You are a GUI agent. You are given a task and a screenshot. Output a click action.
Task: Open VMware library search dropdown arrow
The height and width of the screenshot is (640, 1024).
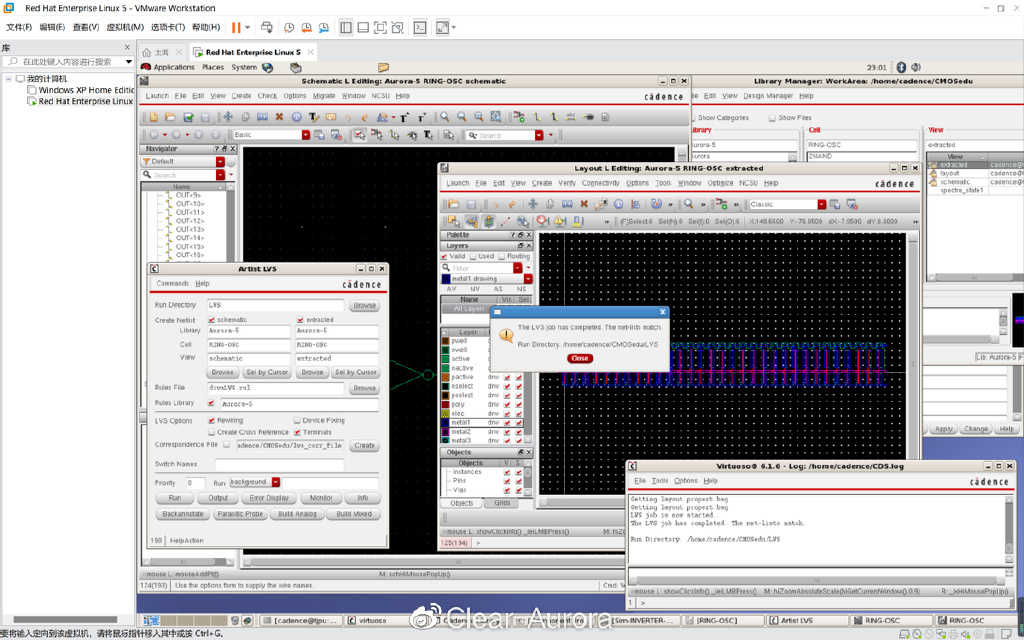point(129,61)
